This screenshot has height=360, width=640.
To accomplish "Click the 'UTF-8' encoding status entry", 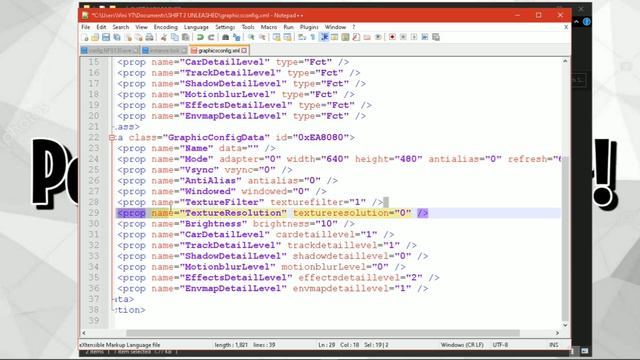I will click(500, 345).
